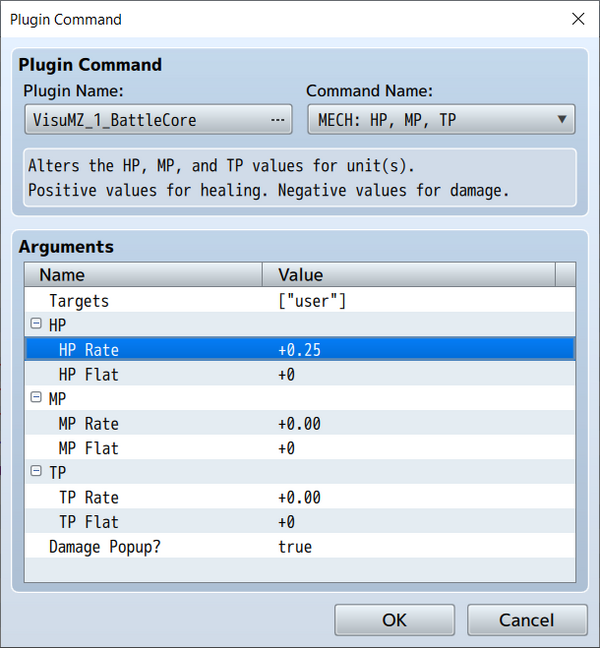Open plugin selector via ellipsis button
The image size is (600, 648).
[x=277, y=120]
